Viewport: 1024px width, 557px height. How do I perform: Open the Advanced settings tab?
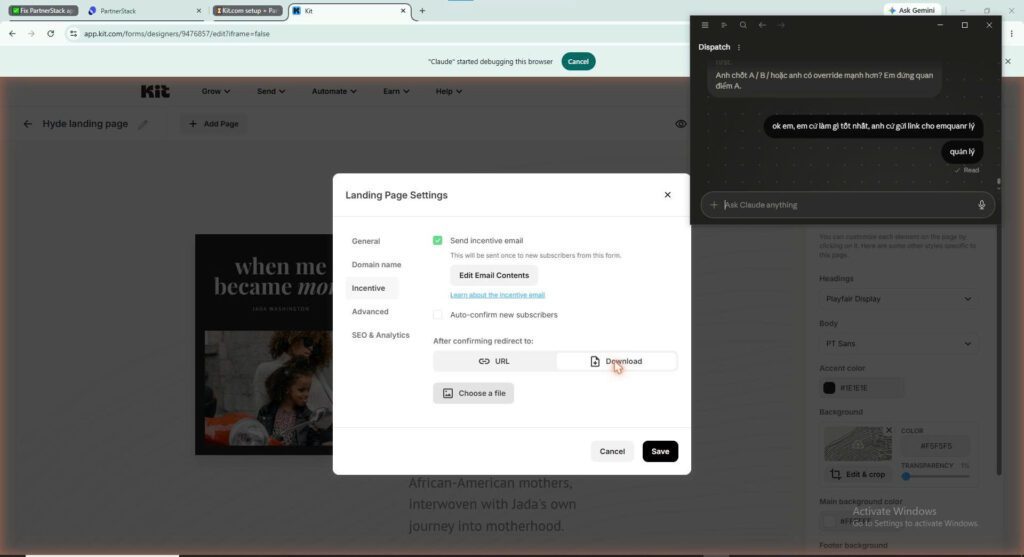coord(370,311)
